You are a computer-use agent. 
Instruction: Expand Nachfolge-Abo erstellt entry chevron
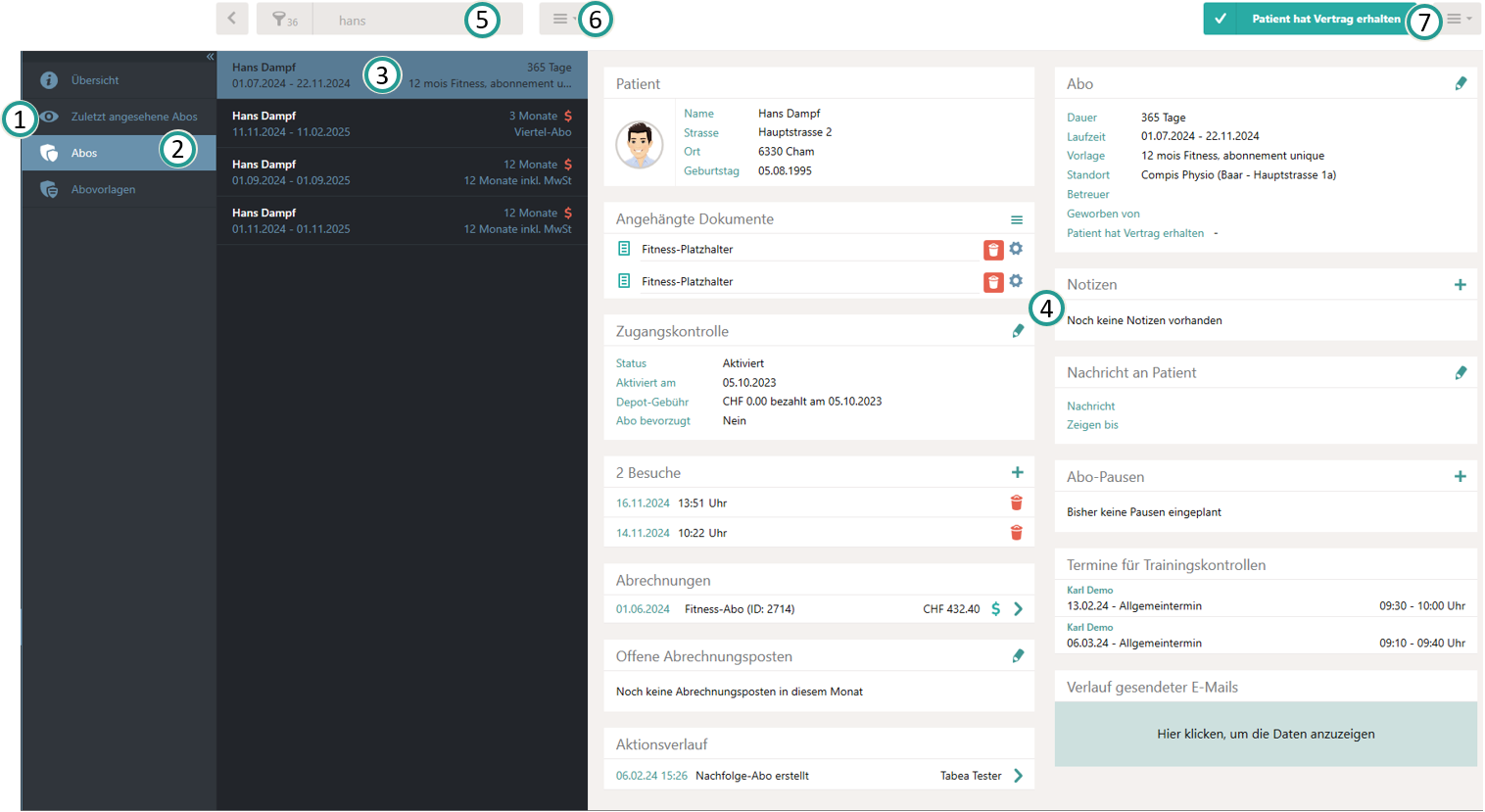point(1018,776)
